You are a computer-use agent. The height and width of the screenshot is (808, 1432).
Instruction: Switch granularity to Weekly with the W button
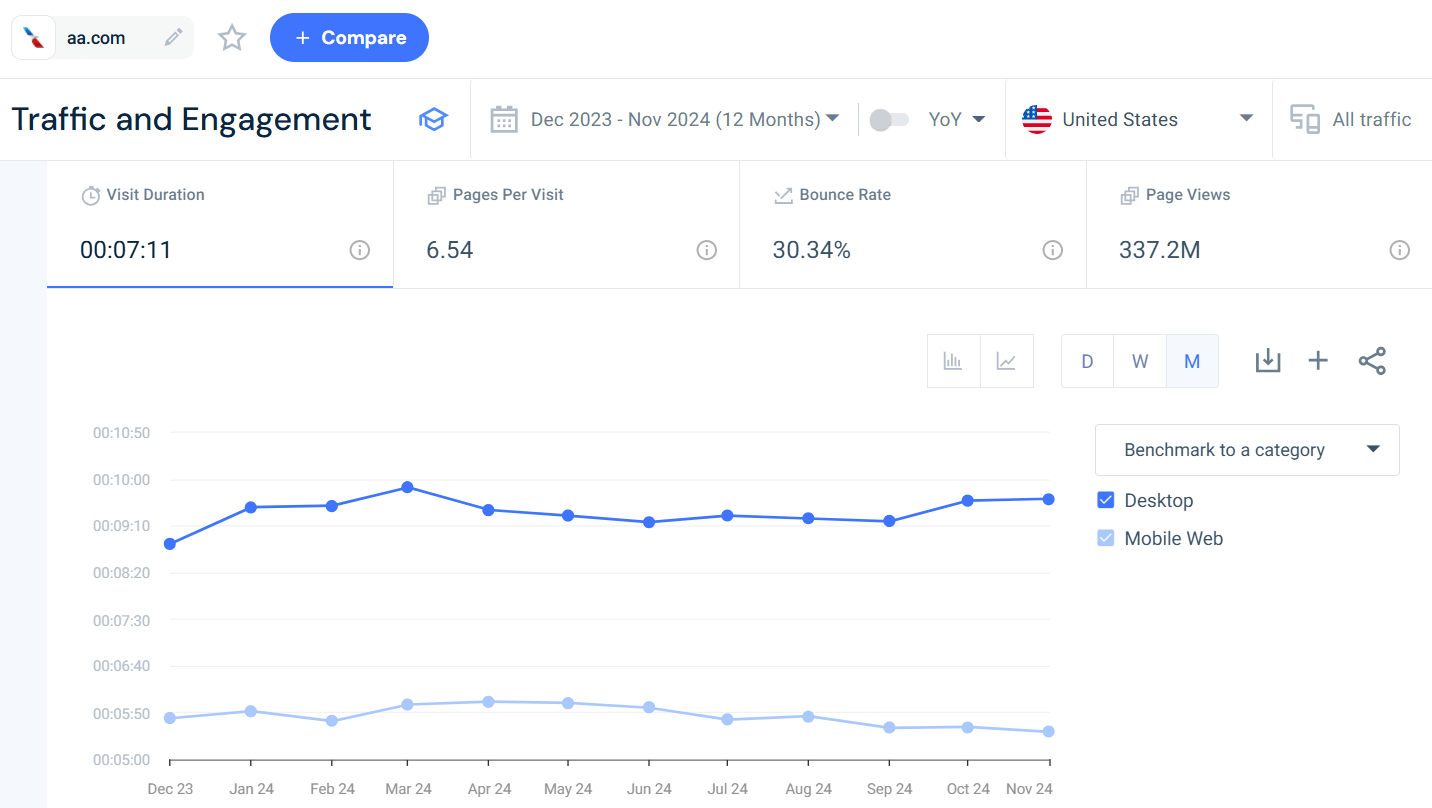(1139, 360)
